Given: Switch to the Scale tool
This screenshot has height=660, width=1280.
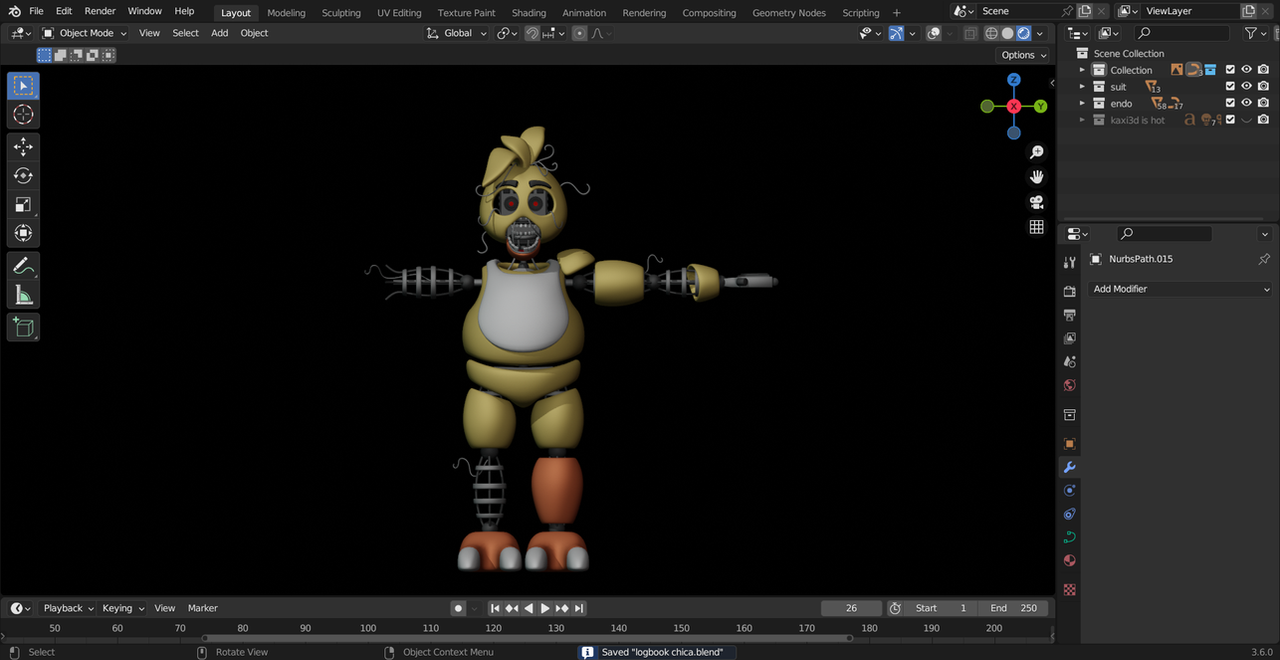Looking at the screenshot, I should pyautogui.click(x=23, y=205).
